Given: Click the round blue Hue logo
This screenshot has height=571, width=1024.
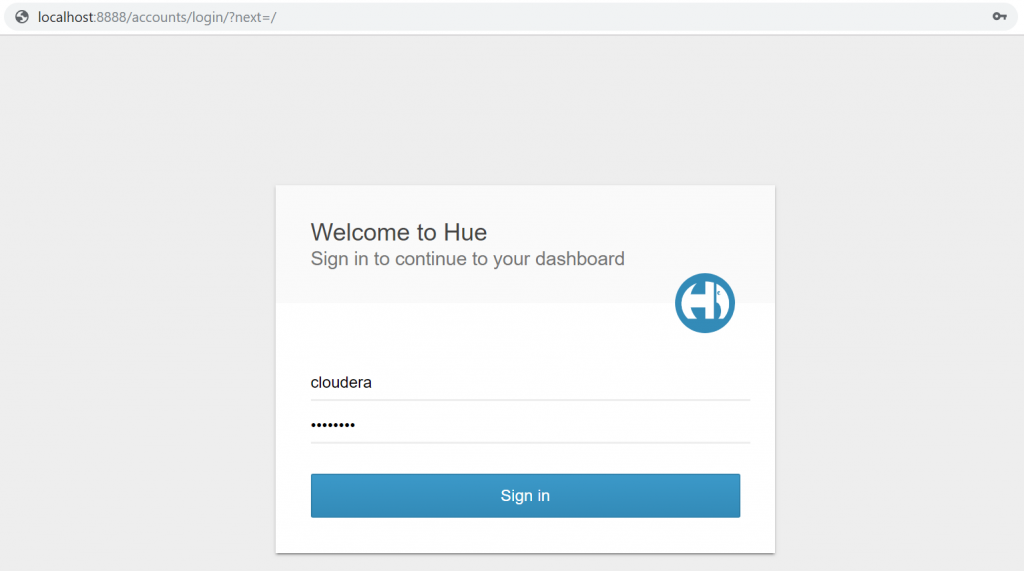Looking at the screenshot, I should coord(705,303).
